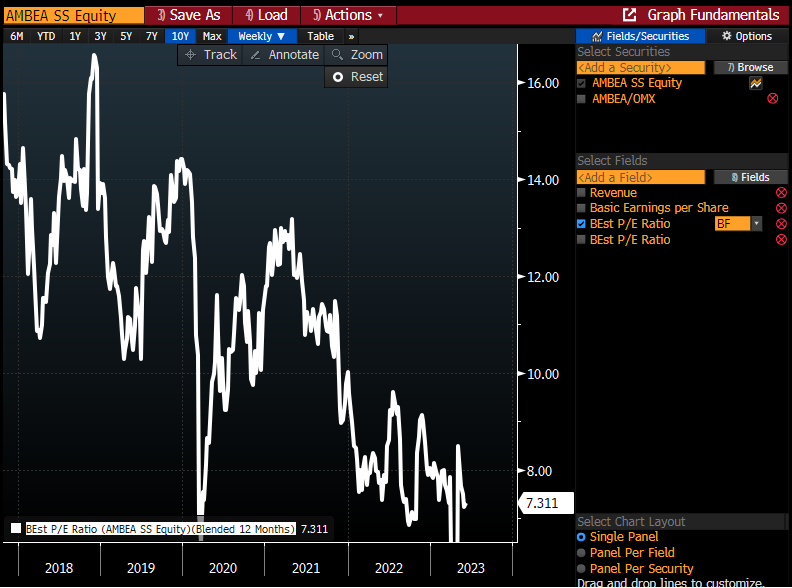Click the BEst P/E Ratio legend label
This screenshot has width=792, height=588.
(x=161, y=529)
